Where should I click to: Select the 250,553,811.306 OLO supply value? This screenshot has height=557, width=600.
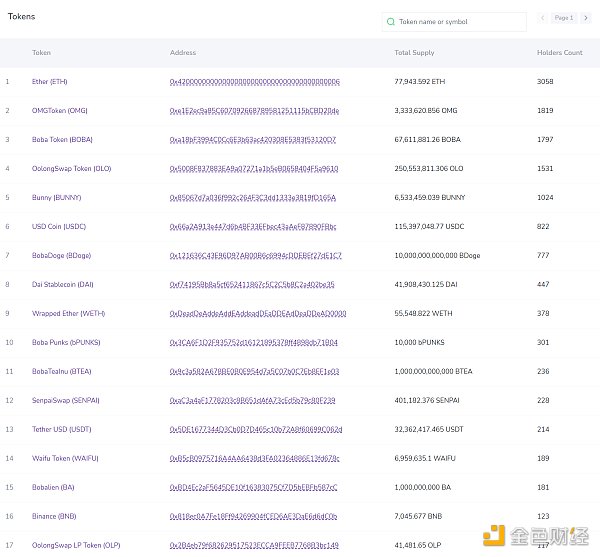click(429, 169)
